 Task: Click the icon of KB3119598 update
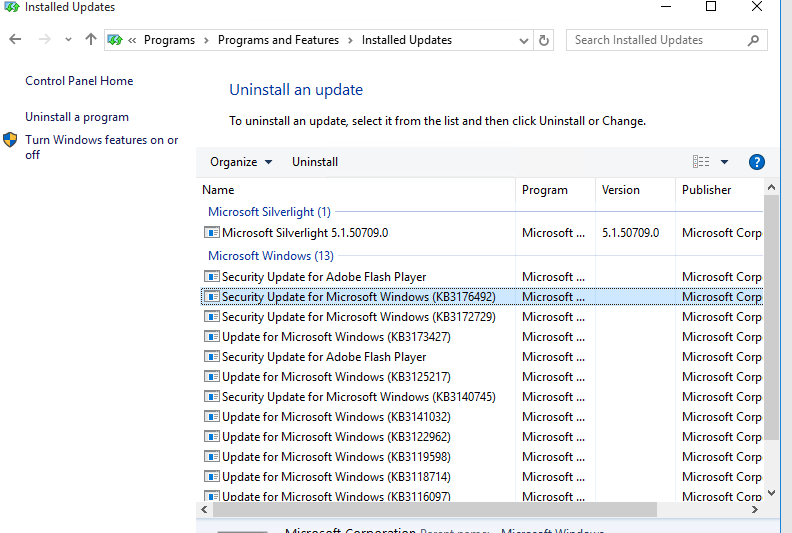pos(211,456)
